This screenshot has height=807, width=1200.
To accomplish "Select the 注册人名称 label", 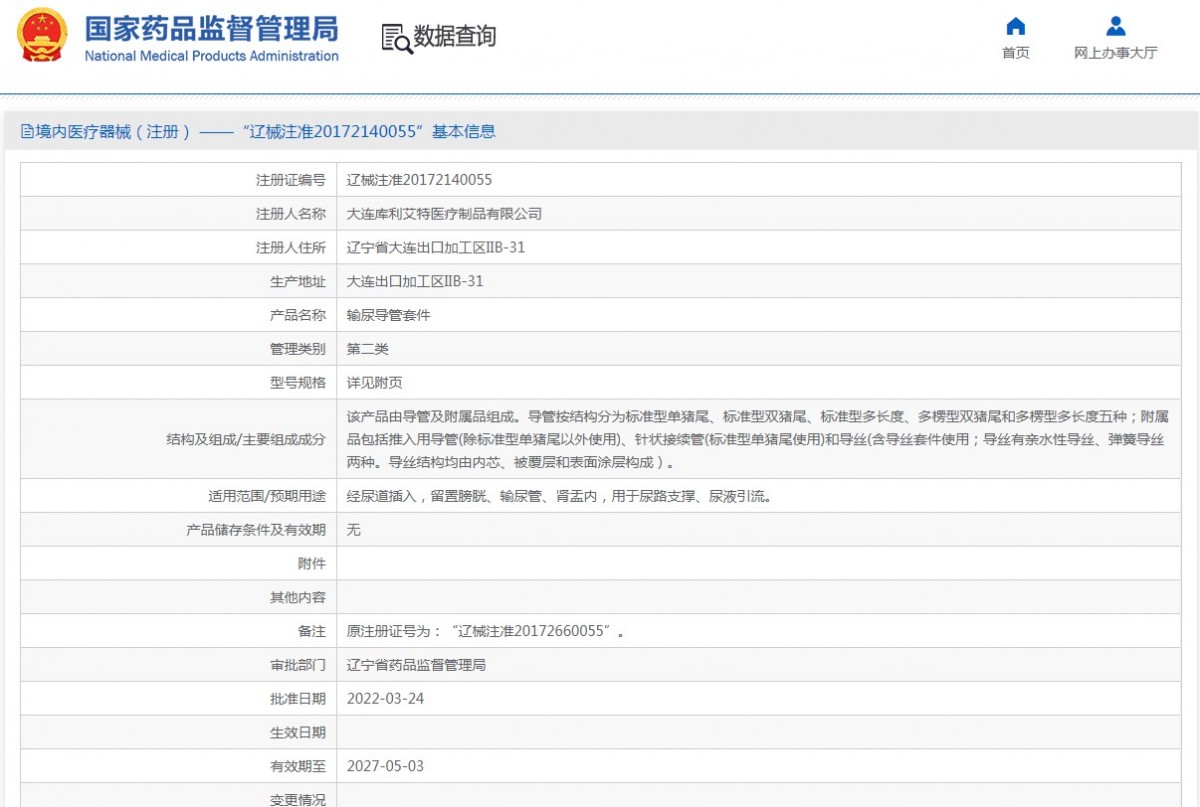I will point(291,214).
